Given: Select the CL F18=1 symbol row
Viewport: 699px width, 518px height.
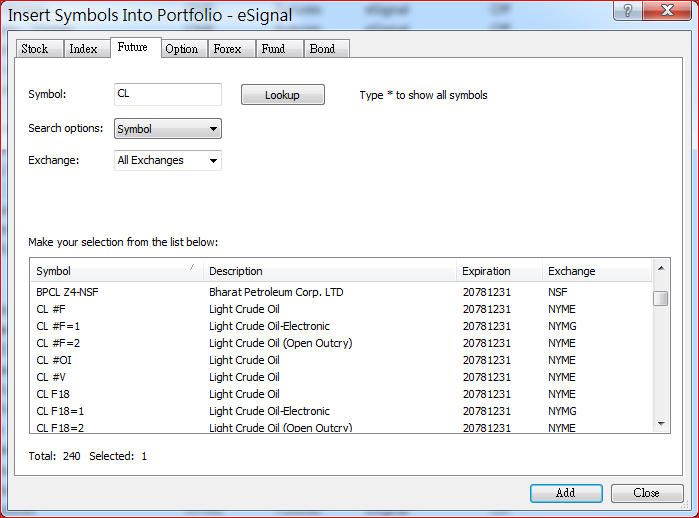Looking at the screenshot, I should pyautogui.click(x=341, y=411).
